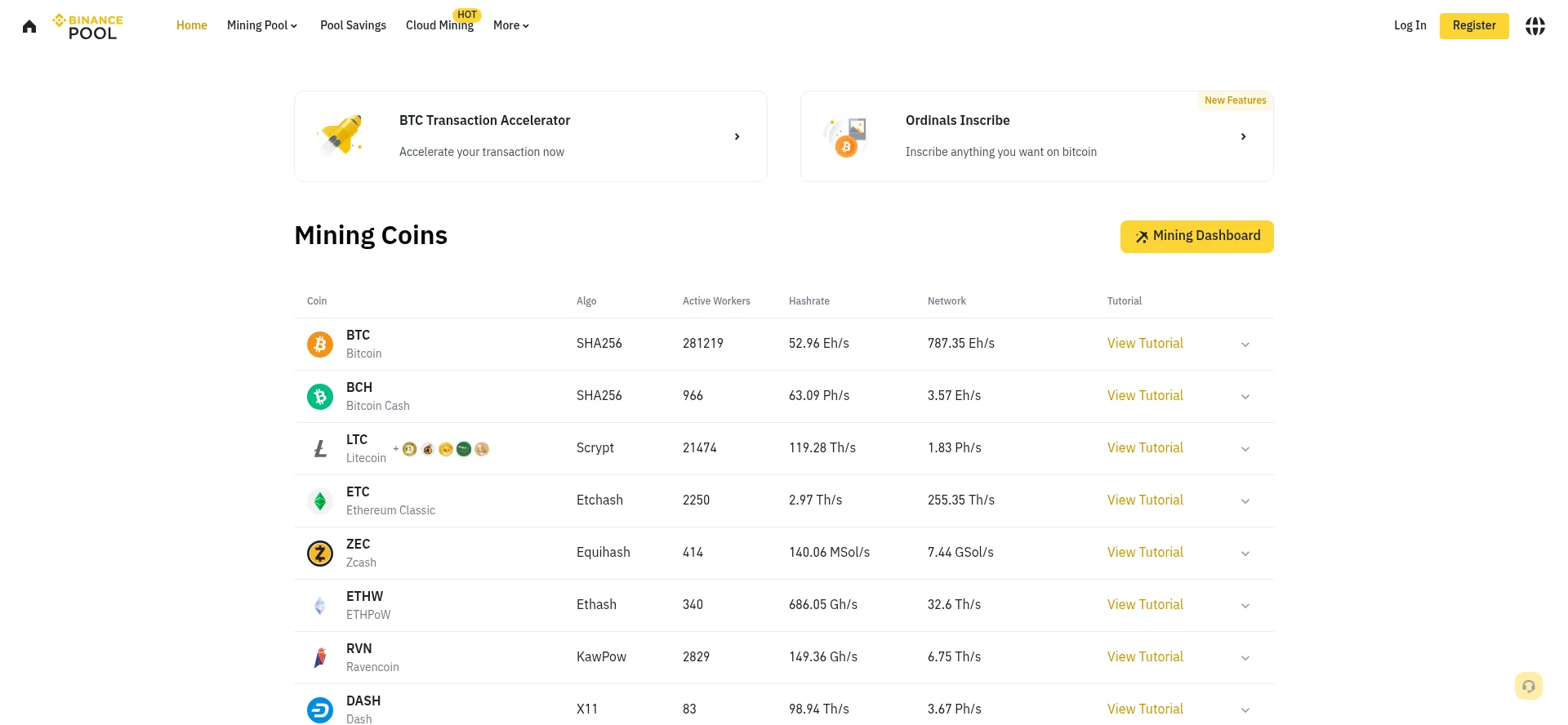The width and height of the screenshot is (1568, 725).
Task: Click the Register button
Action: pos(1474,25)
